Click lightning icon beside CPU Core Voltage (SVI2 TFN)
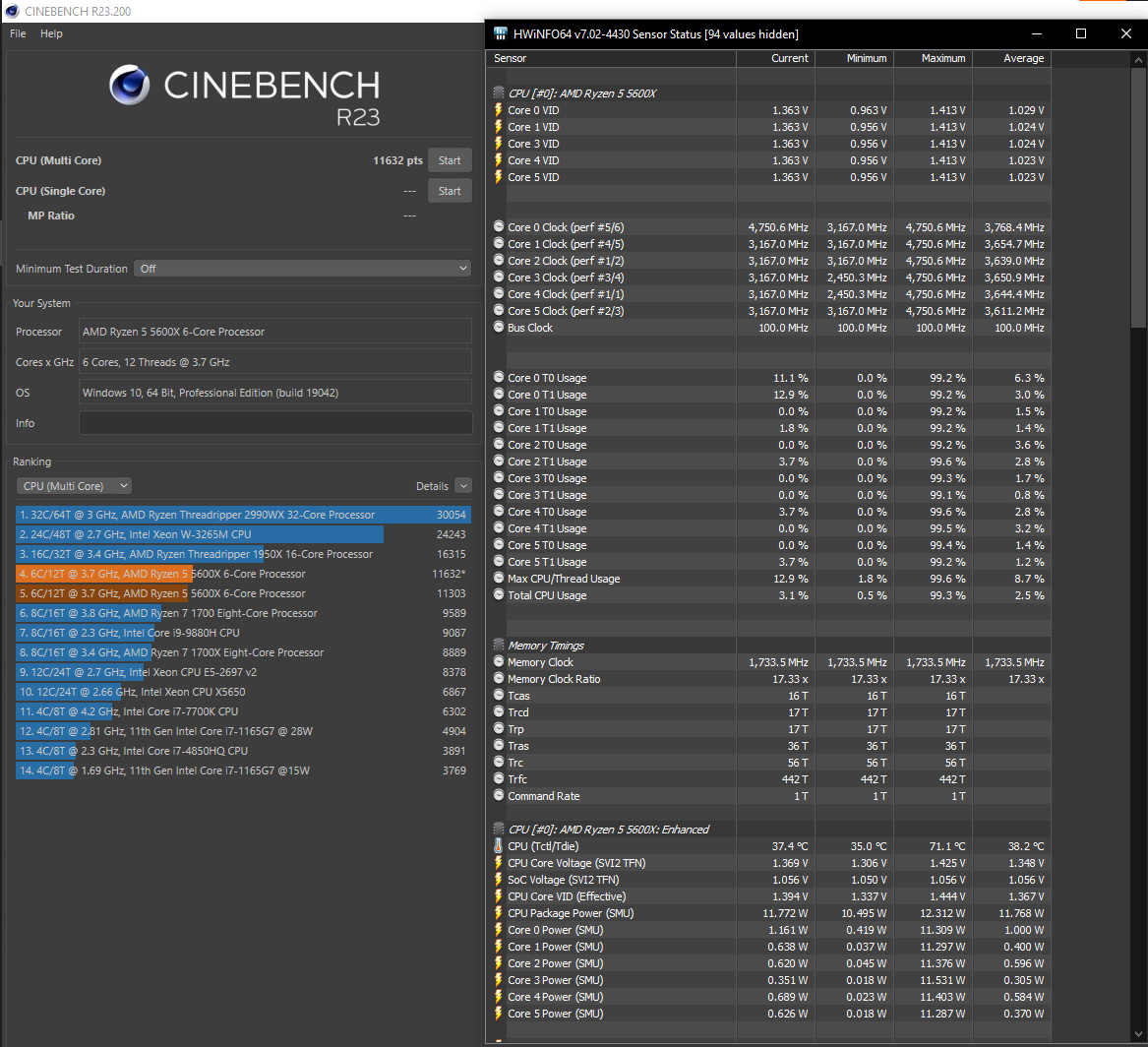Image resolution: width=1148 pixels, height=1047 pixels. point(499,862)
